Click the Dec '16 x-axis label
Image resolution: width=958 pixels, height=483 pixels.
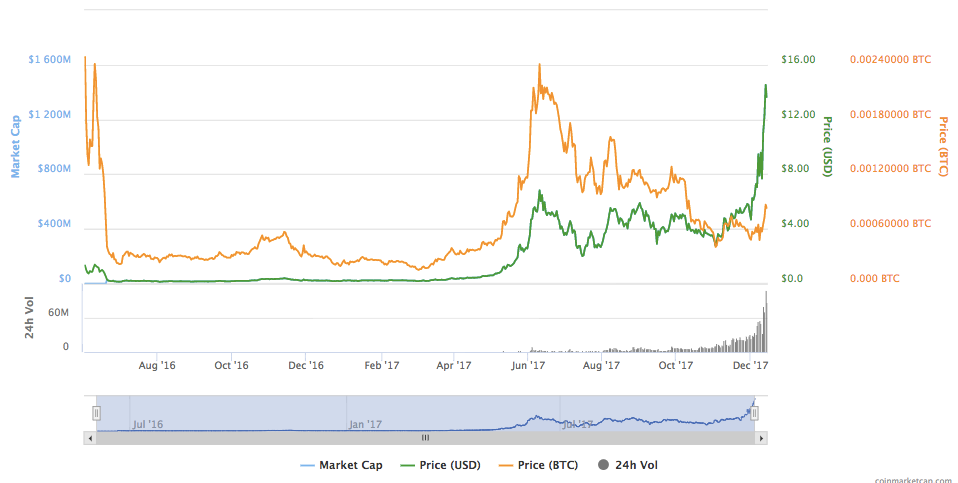pos(306,365)
